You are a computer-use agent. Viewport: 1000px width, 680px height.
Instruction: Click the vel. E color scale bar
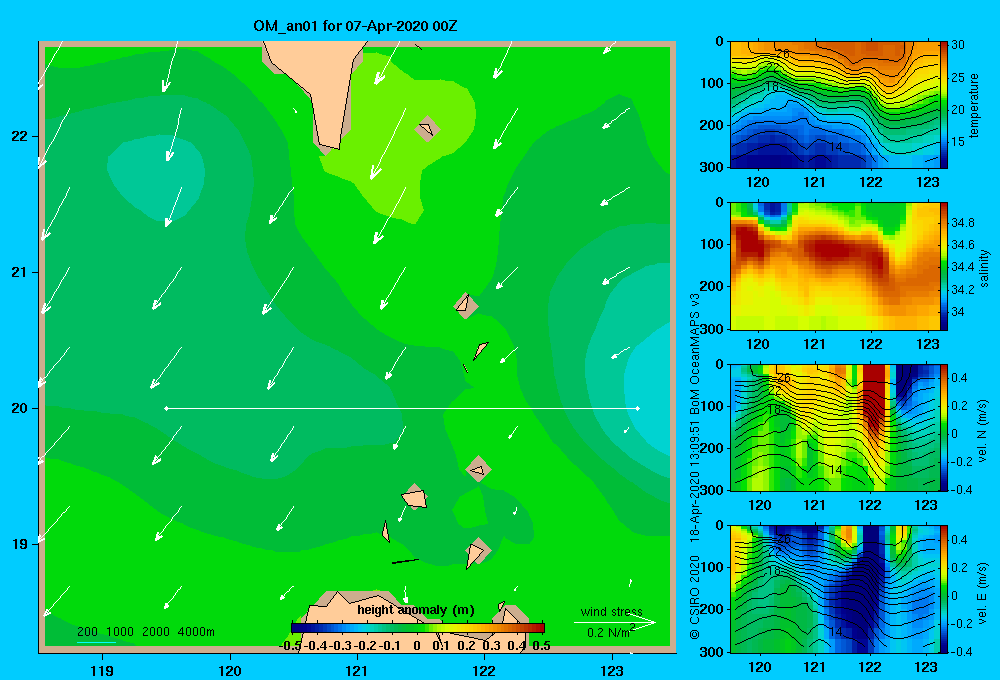(x=944, y=589)
